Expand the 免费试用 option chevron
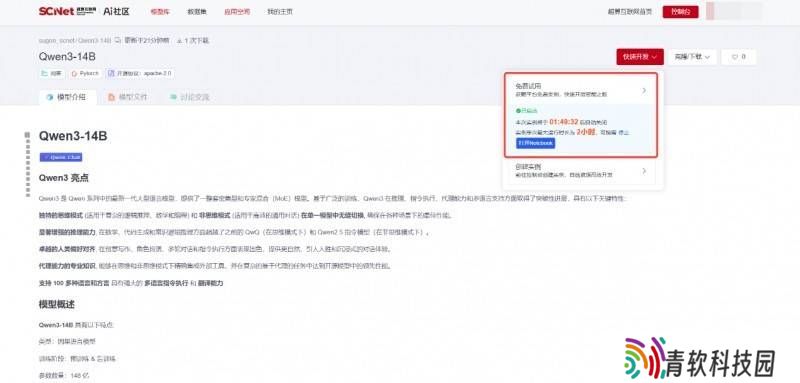 tap(644, 90)
